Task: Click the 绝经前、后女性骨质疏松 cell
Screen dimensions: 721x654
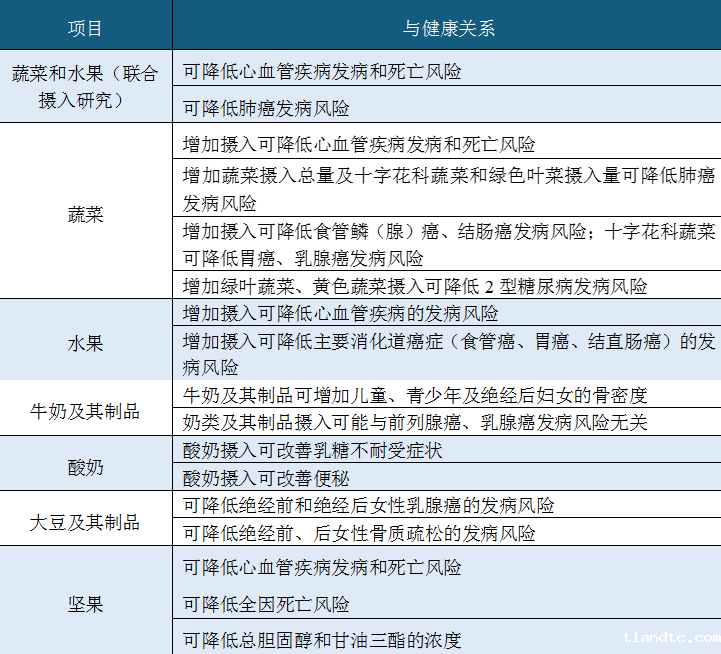Action: 359,533
